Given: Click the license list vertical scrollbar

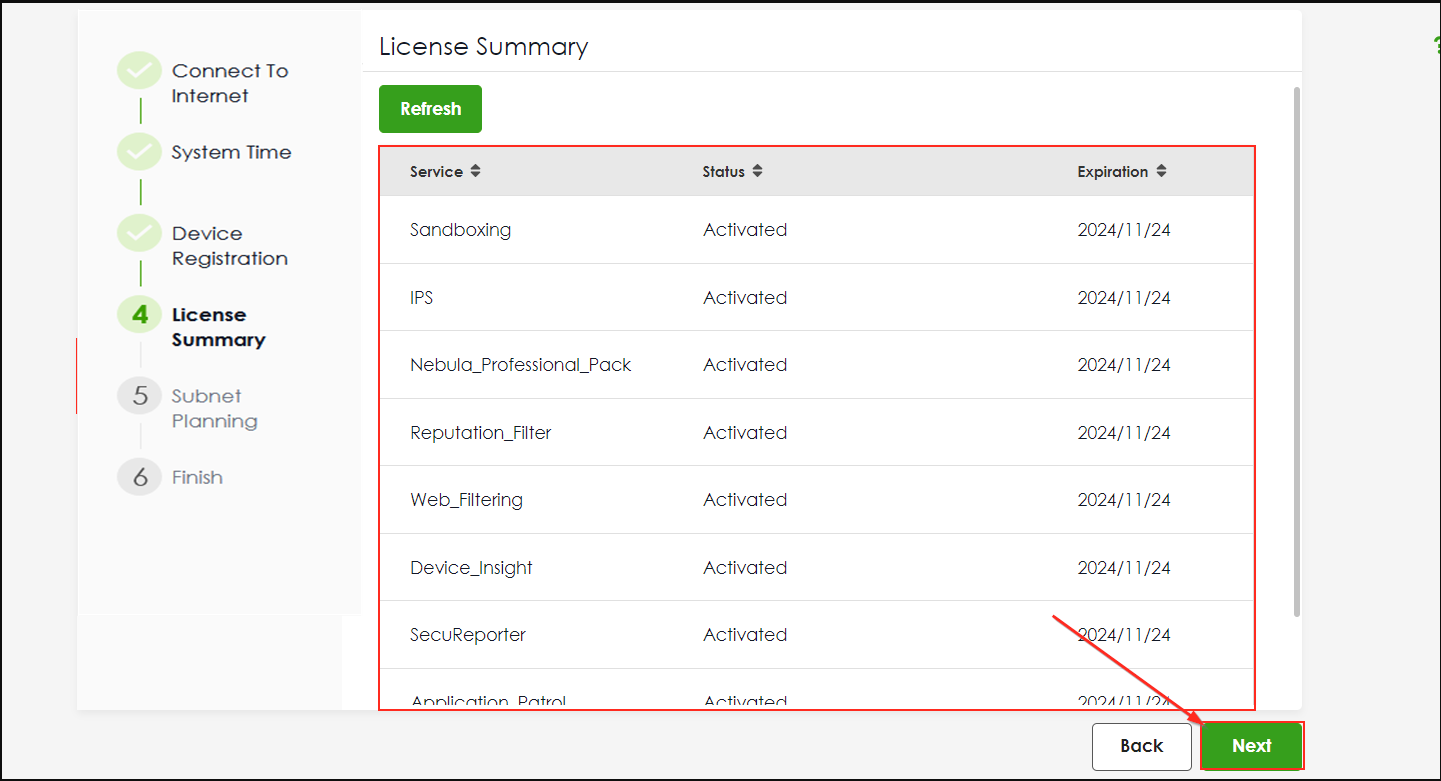Looking at the screenshot, I should 1297,350.
